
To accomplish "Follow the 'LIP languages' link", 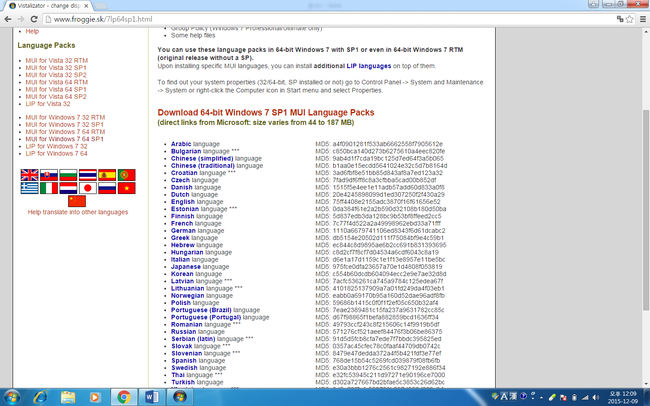I will point(369,66).
